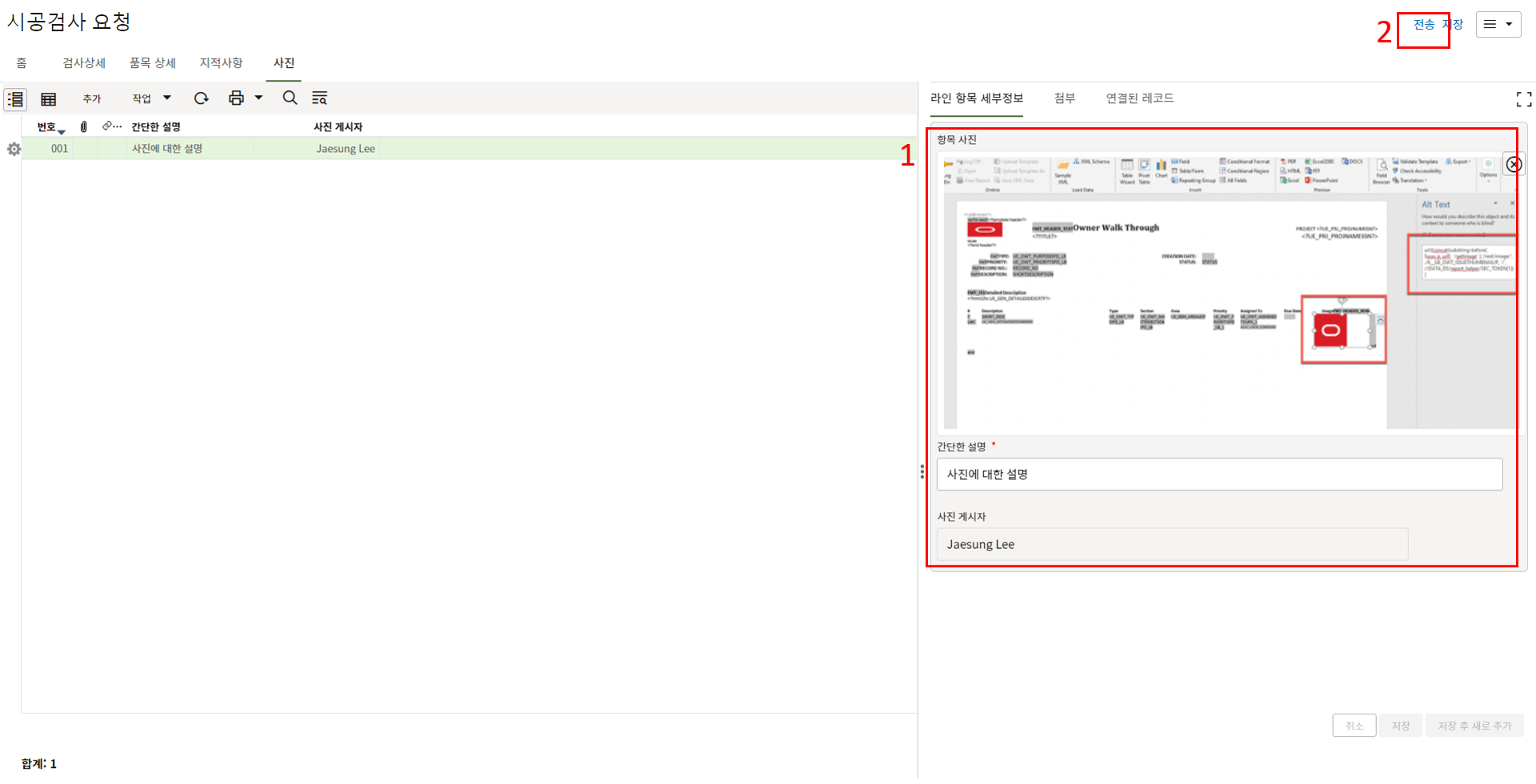1536x784 pixels.
Task: Open the hamburger menu dropdown at top right
Action: tap(1498, 24)
